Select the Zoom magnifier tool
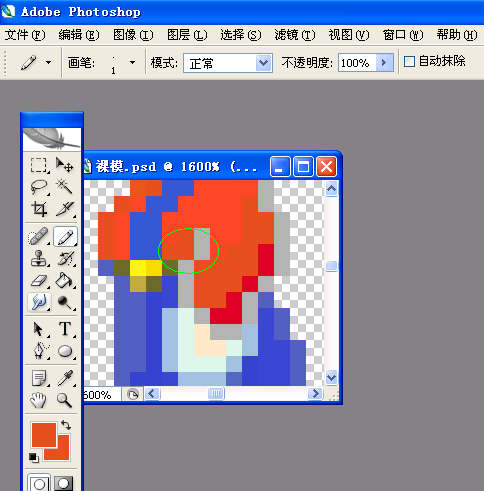This screenshot has width=484, height=491. (x=65, y=400)
